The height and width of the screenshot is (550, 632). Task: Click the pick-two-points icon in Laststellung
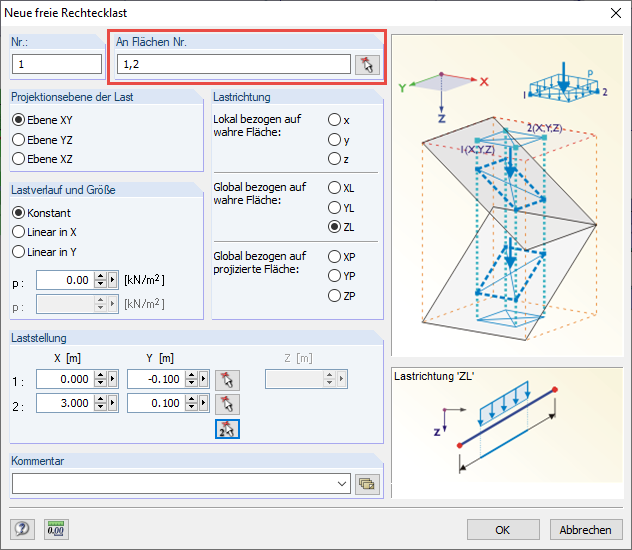pos(227,429)
